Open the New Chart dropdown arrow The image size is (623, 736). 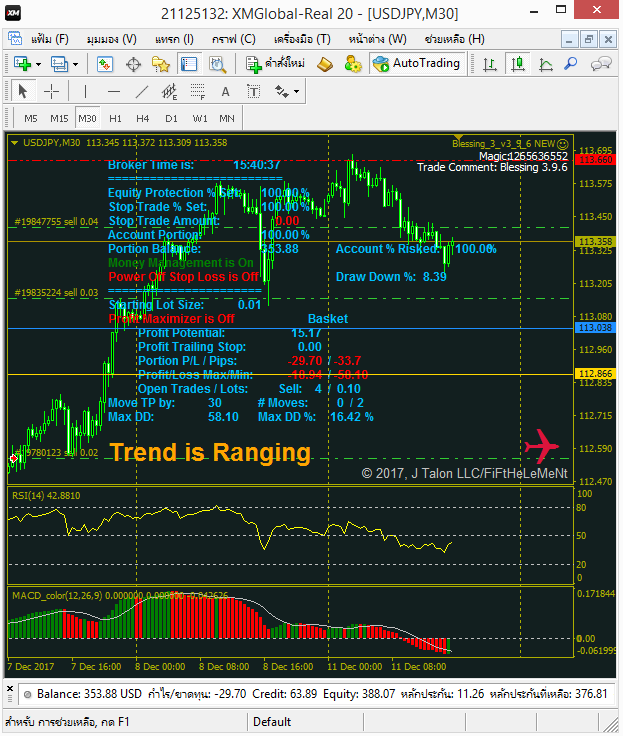point(38,64)
